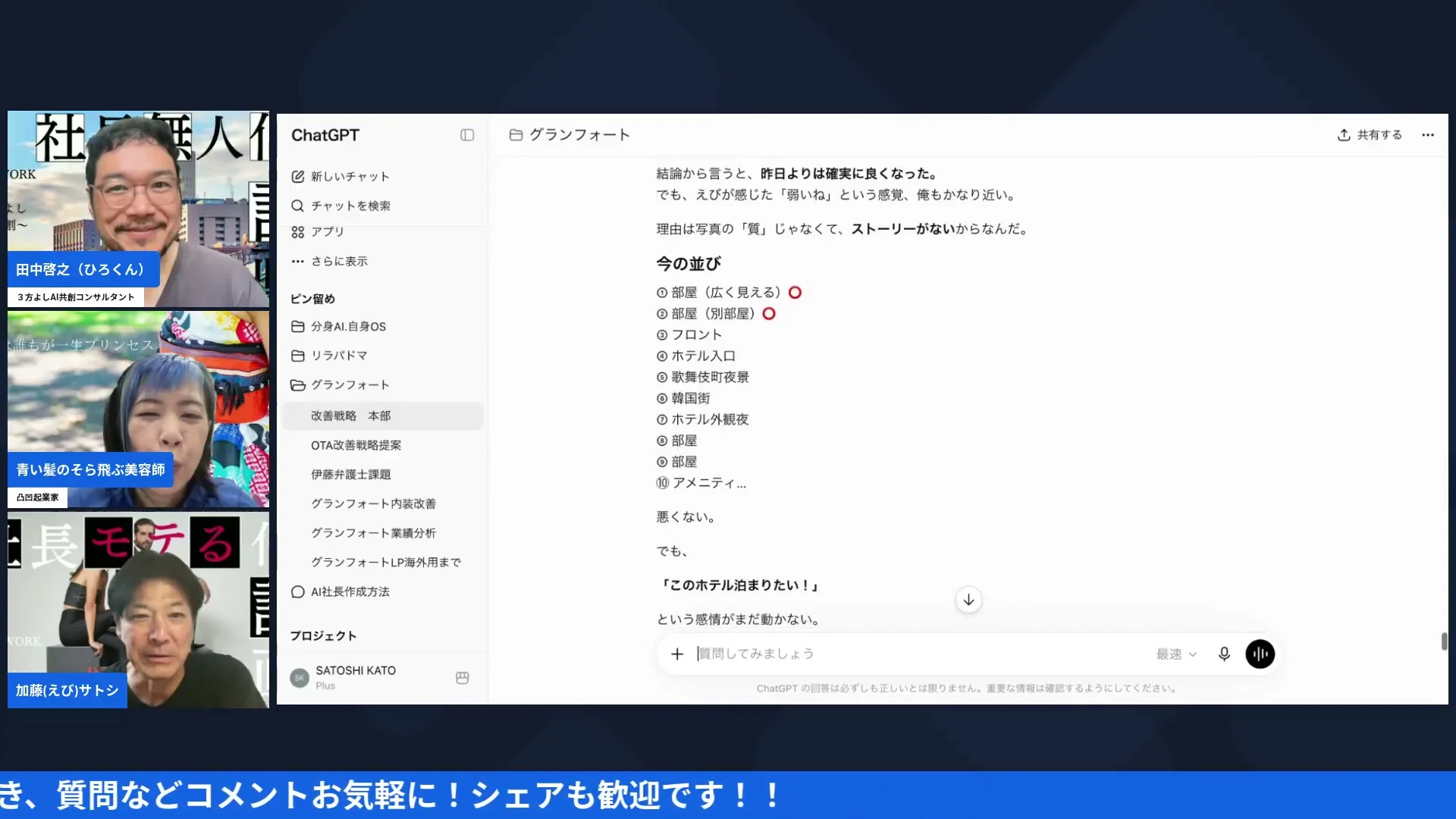Click the グランフォート folder icon in header

point(516,135)
